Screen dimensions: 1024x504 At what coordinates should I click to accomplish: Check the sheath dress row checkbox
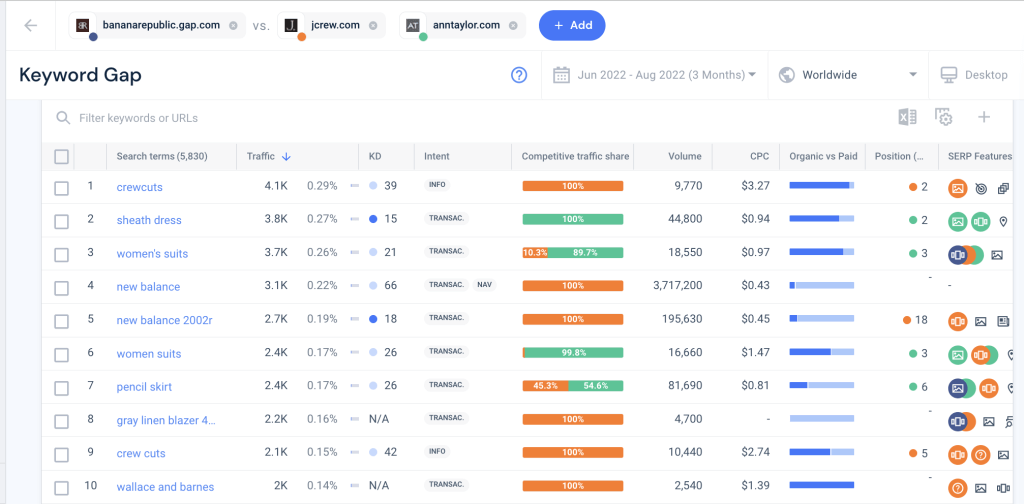pyautogui.click(x=61, y=222)
